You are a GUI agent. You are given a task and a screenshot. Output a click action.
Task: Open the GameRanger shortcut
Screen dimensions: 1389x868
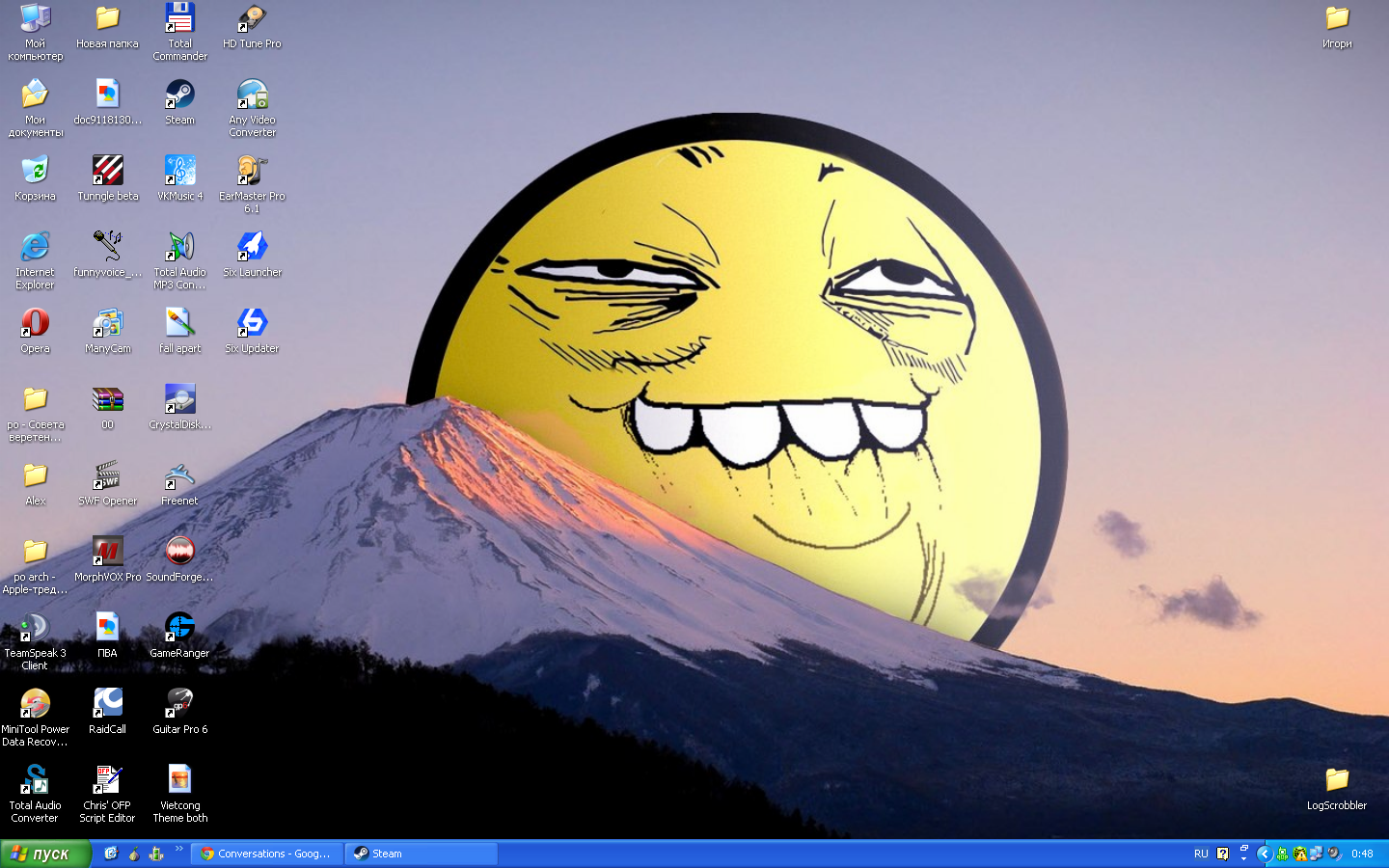179,629
